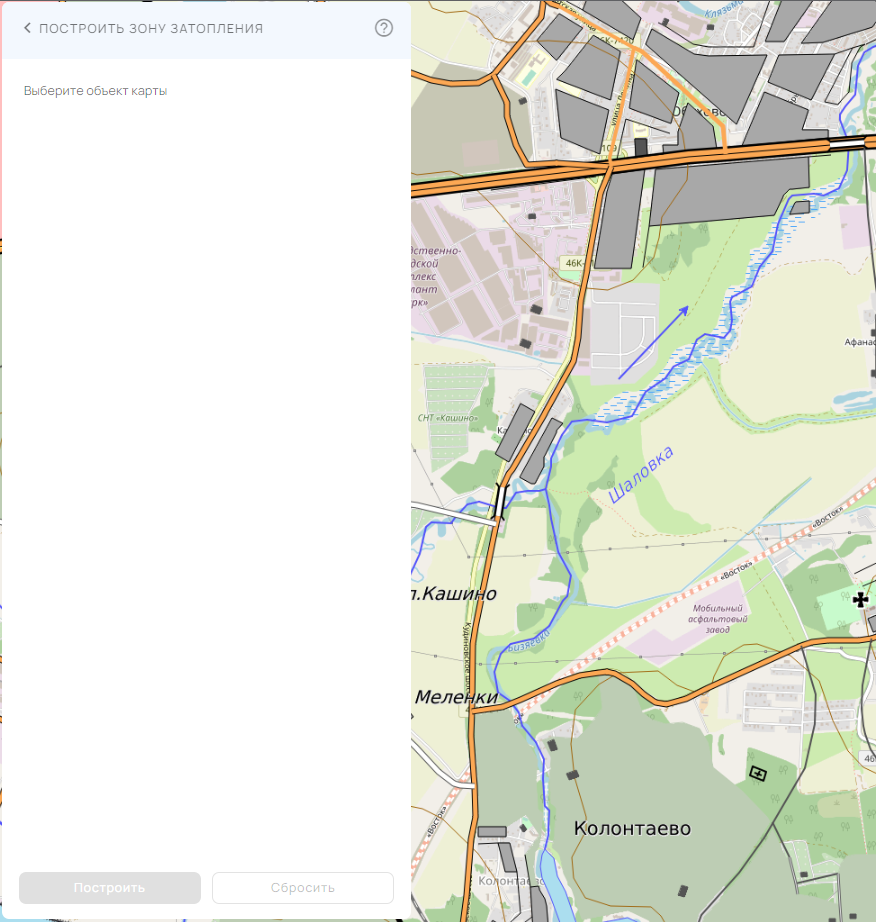Open the help question mark icon
The image size is (876, 922).
(x=384, y=28)
